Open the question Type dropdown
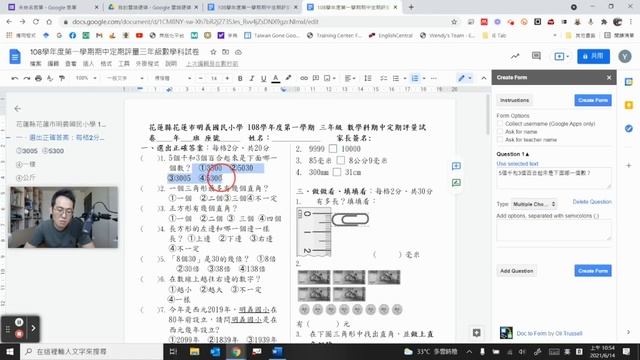640x360 pixels. pos(534,204)
